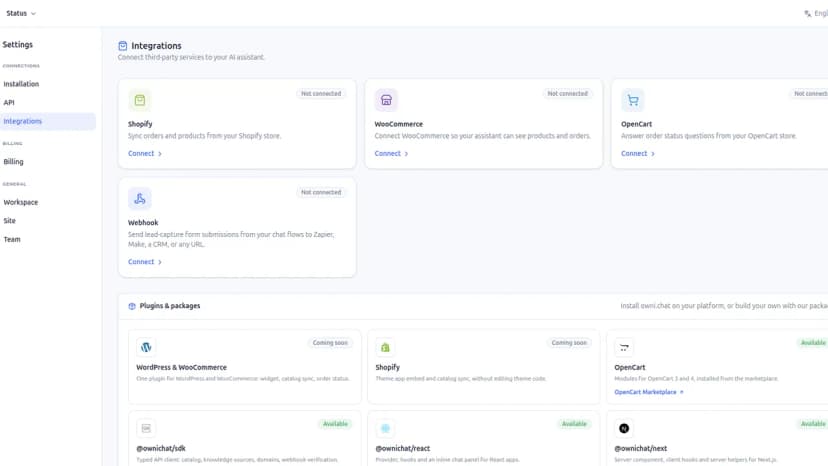The height and width of the screenshot is (466, 828).
Task: Open the language selector at top right
Action: [x=815, y=13]
